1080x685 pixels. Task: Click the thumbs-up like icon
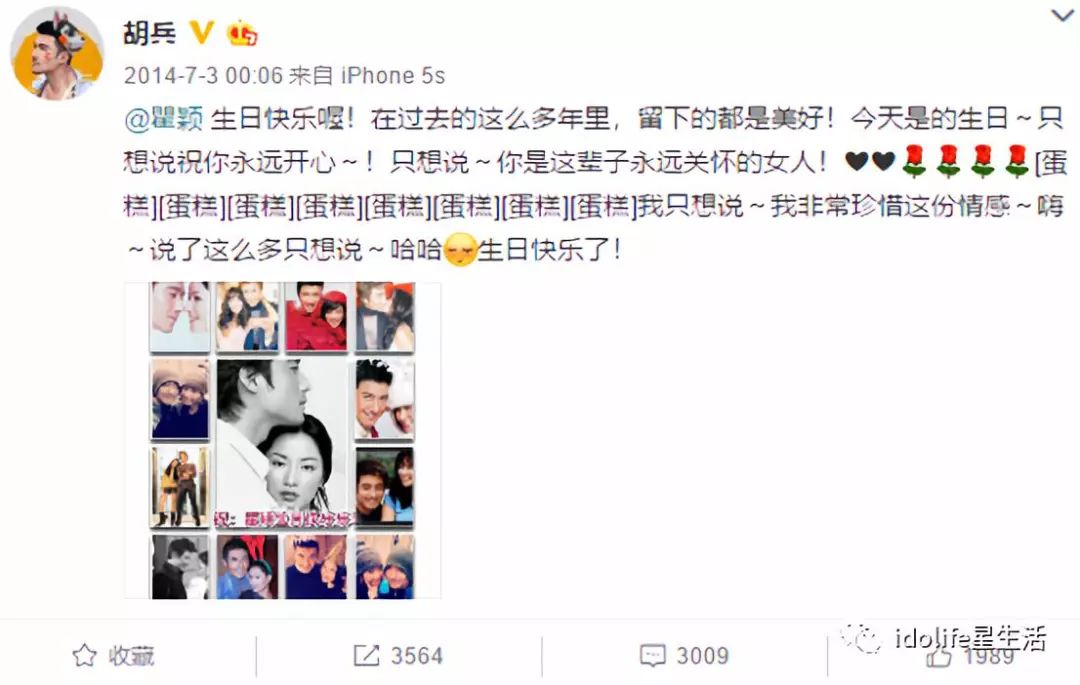click(x=939, y=657)
